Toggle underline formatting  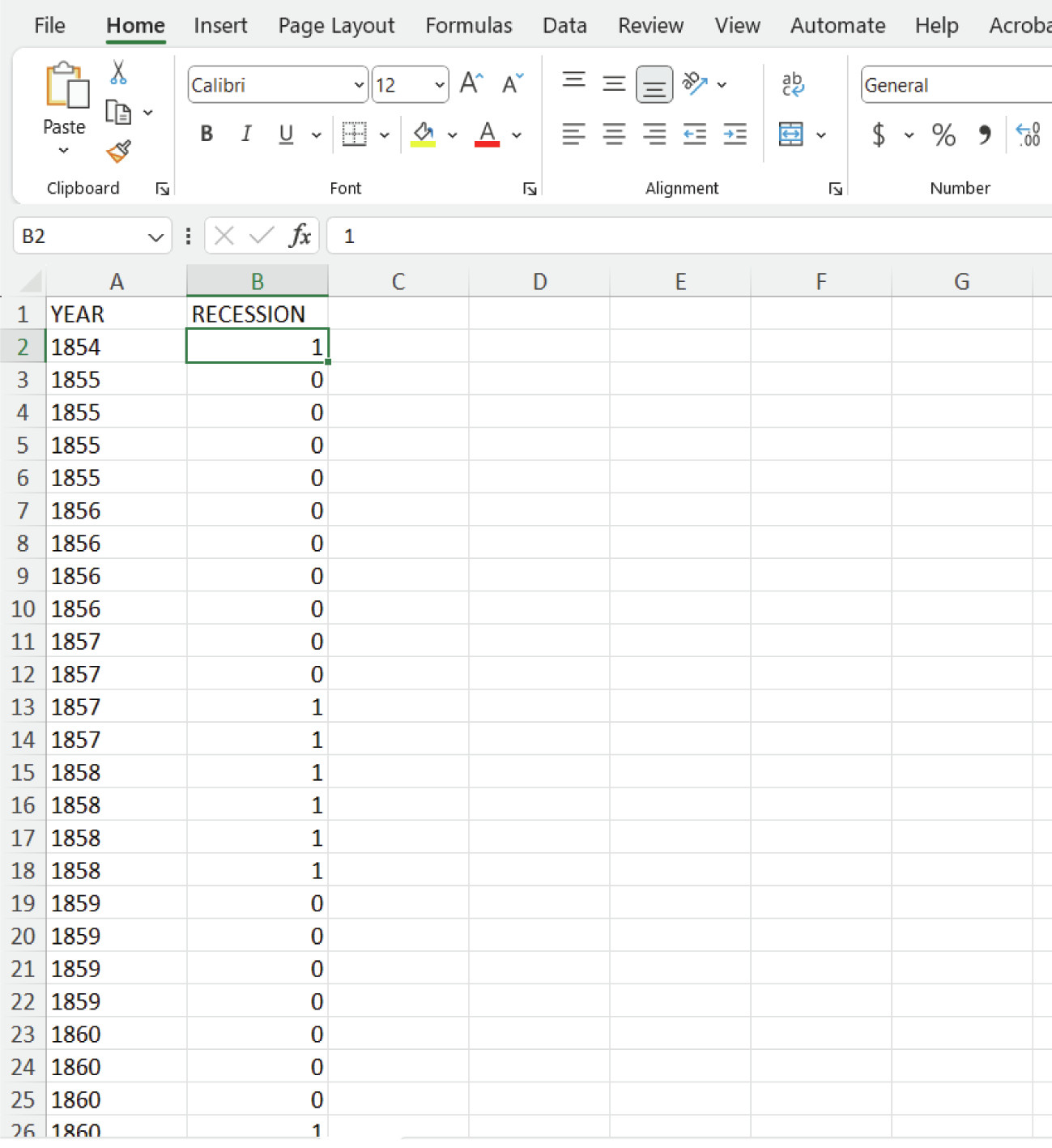pos(285,134)
